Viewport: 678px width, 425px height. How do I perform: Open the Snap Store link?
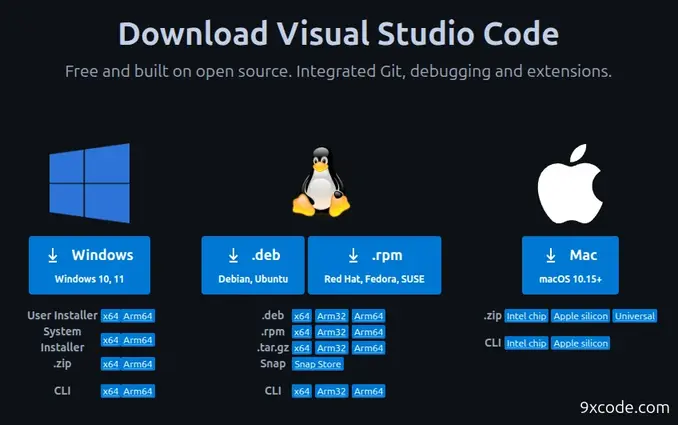tap(318, 364)
